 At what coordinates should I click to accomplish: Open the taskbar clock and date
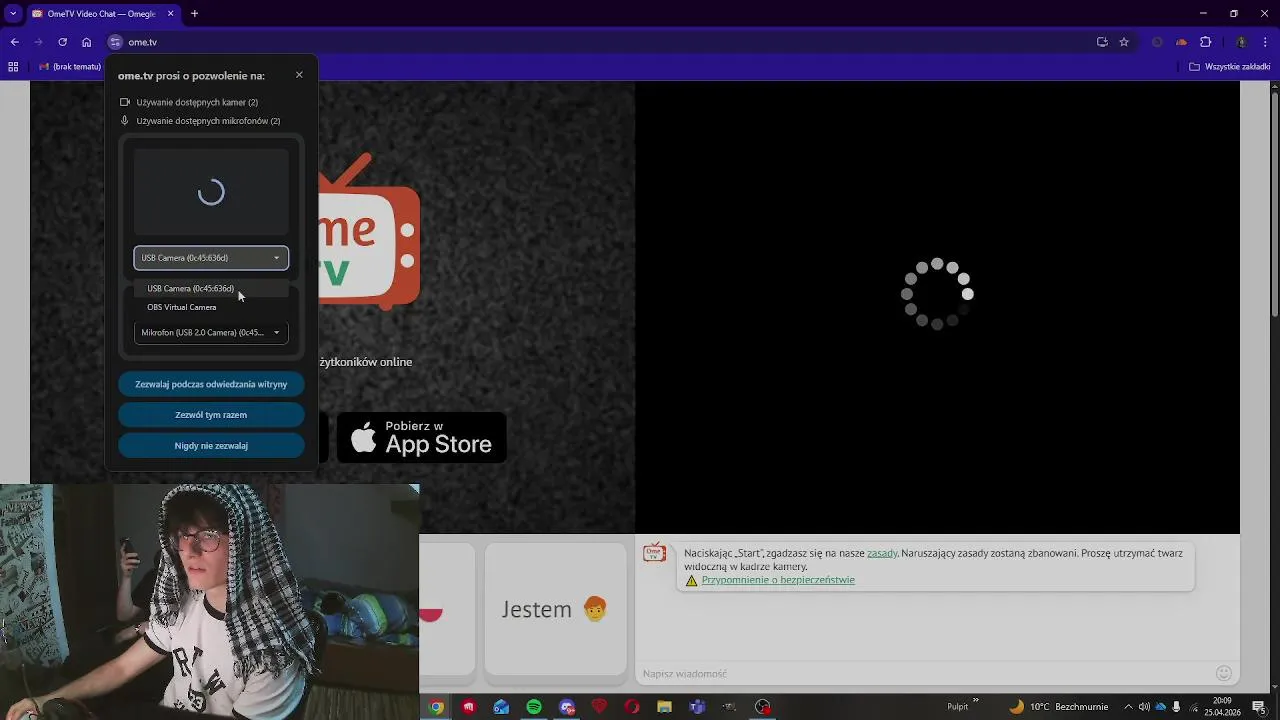pyautogui.click(x=1222, y=707)
